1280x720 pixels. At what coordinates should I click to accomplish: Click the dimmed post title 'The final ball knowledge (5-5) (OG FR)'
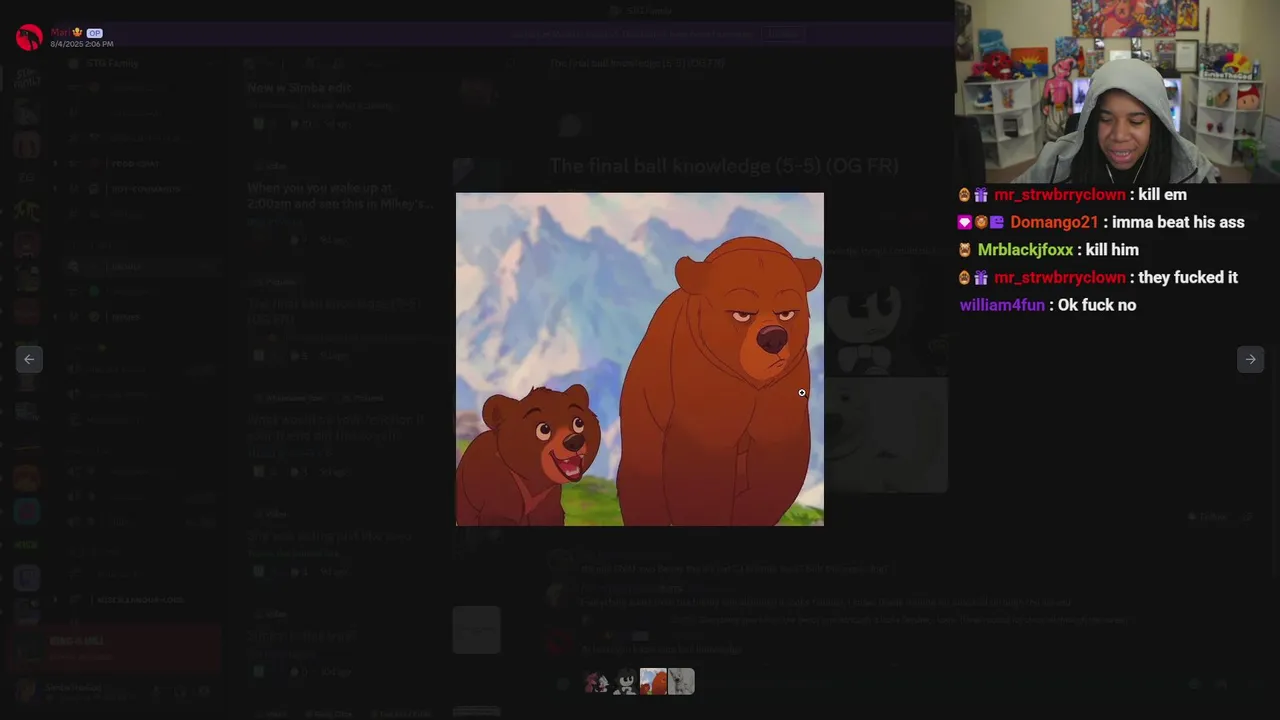tap(724, 166)
